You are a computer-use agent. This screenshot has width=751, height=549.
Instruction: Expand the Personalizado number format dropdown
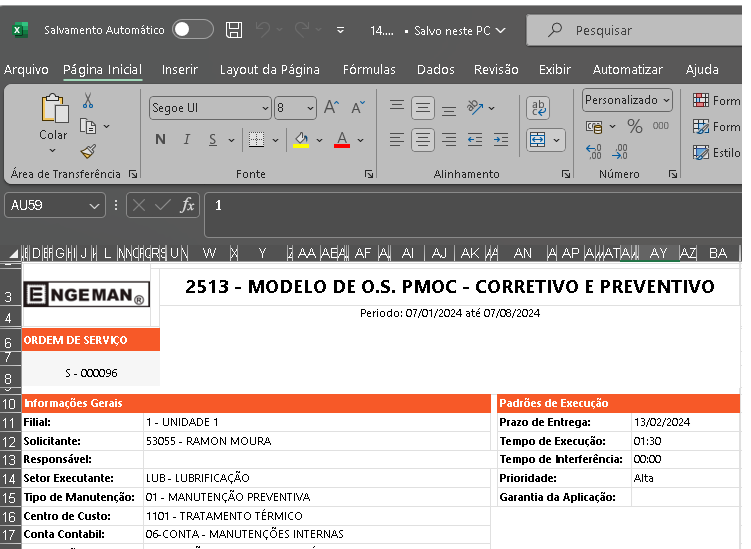[667, 100]
